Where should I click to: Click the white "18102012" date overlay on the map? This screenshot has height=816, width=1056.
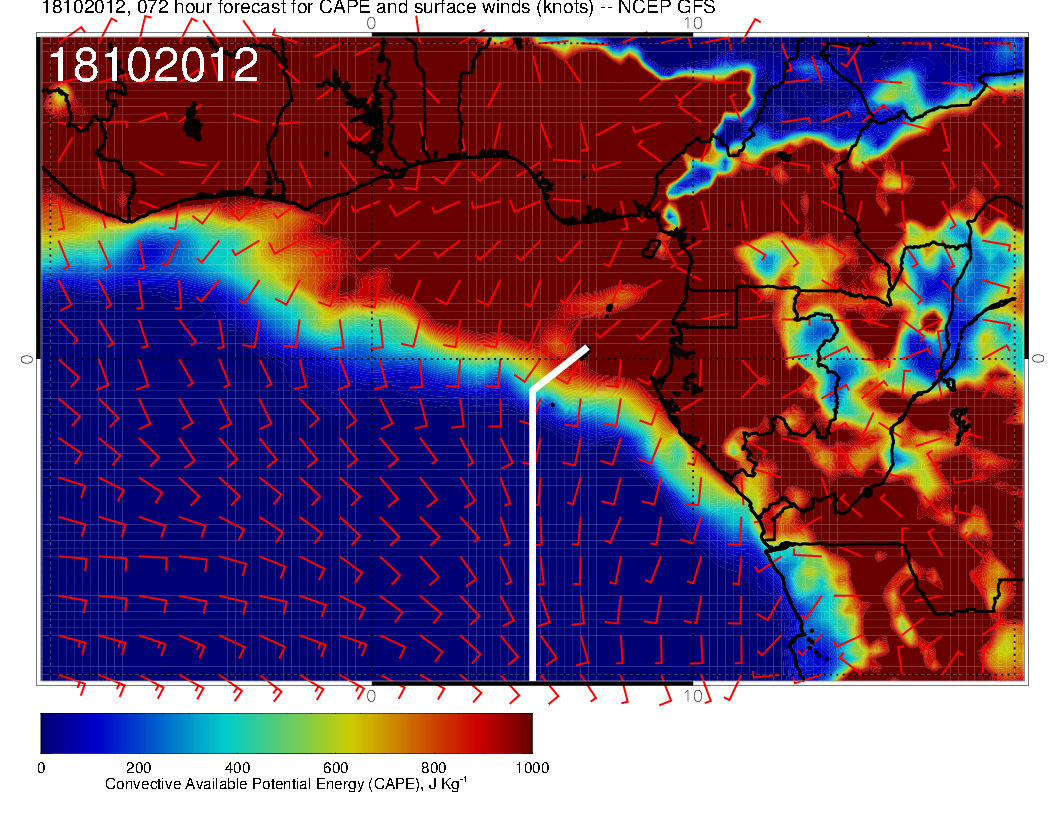point(153,66)
